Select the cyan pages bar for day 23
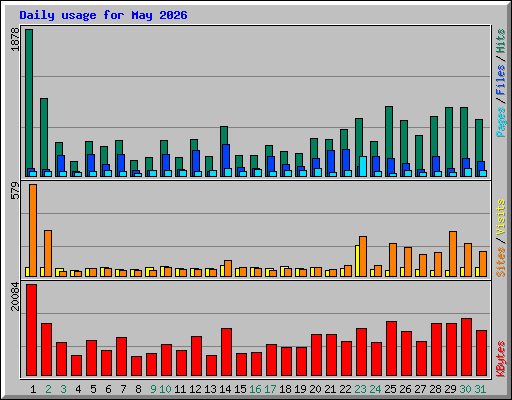 [x=363, y=166]
